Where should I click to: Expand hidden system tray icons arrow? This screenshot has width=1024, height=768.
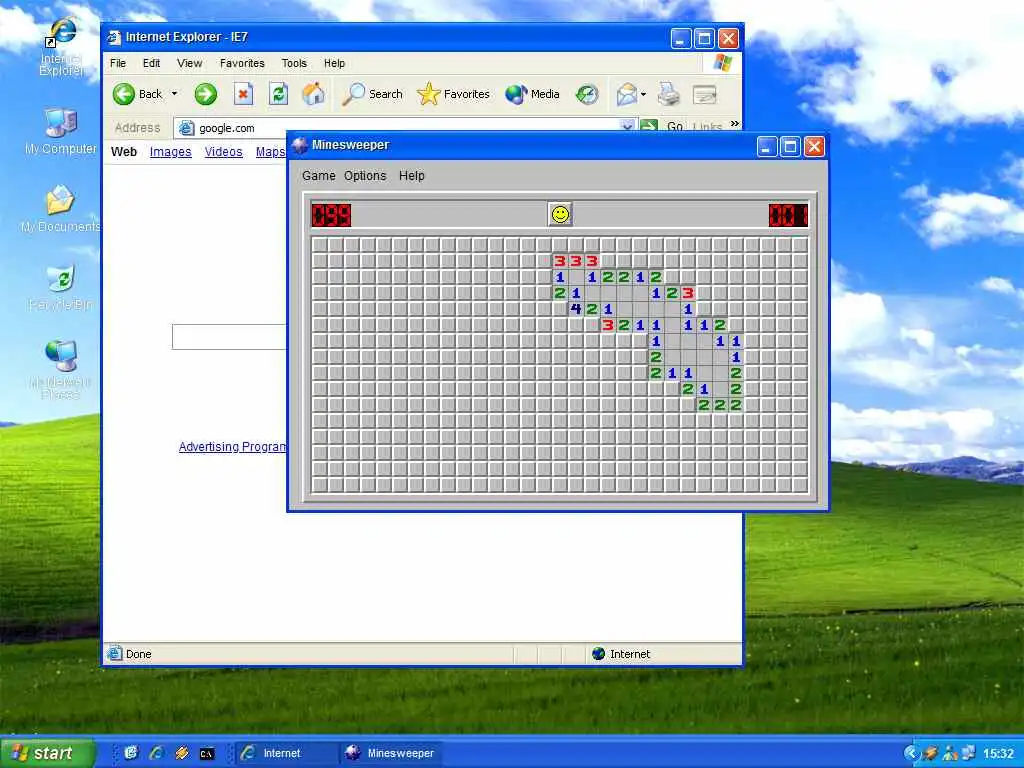[910, 753]
